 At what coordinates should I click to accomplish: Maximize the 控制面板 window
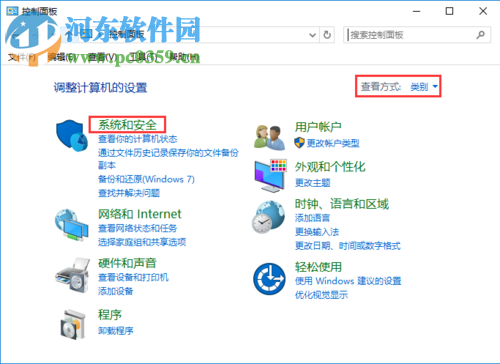click(449, 11)
